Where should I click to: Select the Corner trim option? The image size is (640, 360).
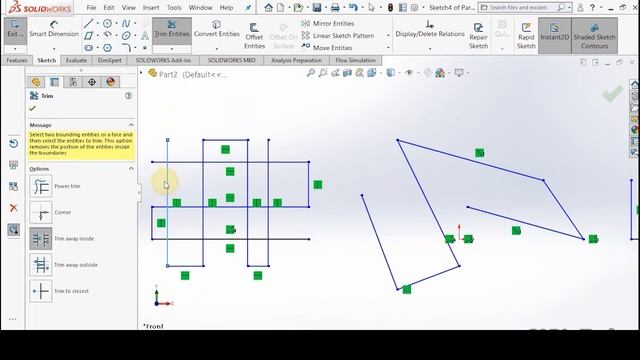point(41,212)
